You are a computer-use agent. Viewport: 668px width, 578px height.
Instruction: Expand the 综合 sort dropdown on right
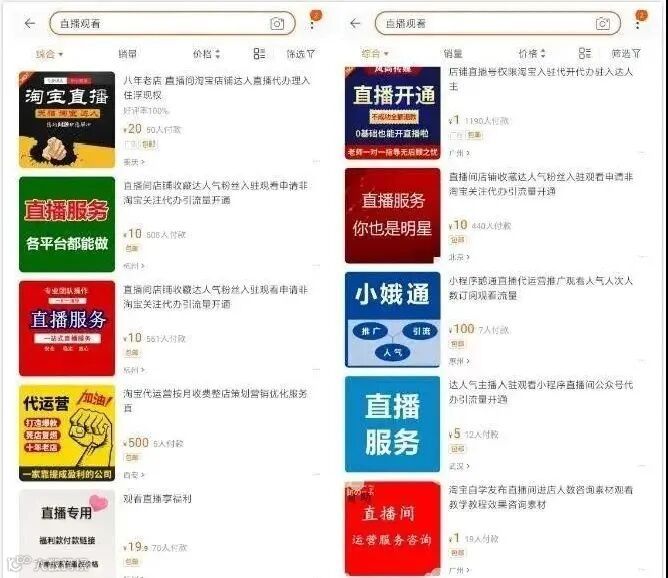[x=375, y=54]
